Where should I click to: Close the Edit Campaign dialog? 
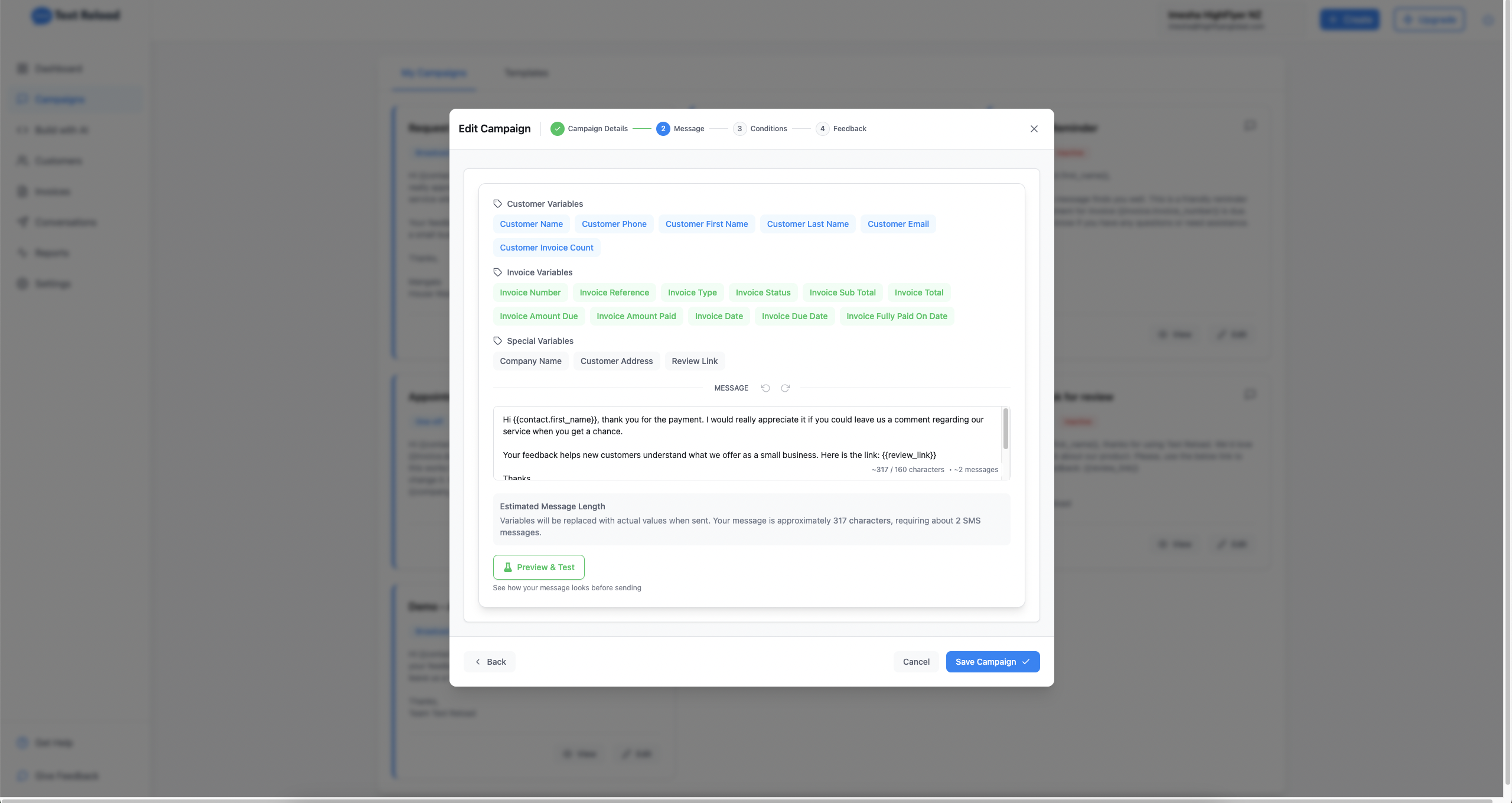(1034, 129)
